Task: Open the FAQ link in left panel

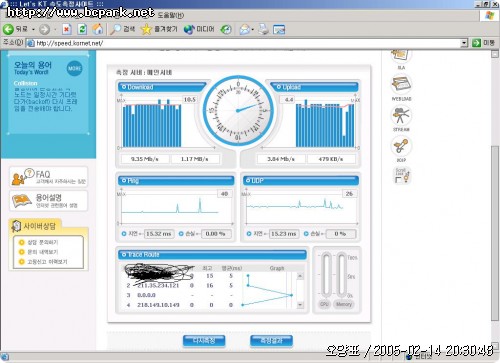Action: (49, 177)
